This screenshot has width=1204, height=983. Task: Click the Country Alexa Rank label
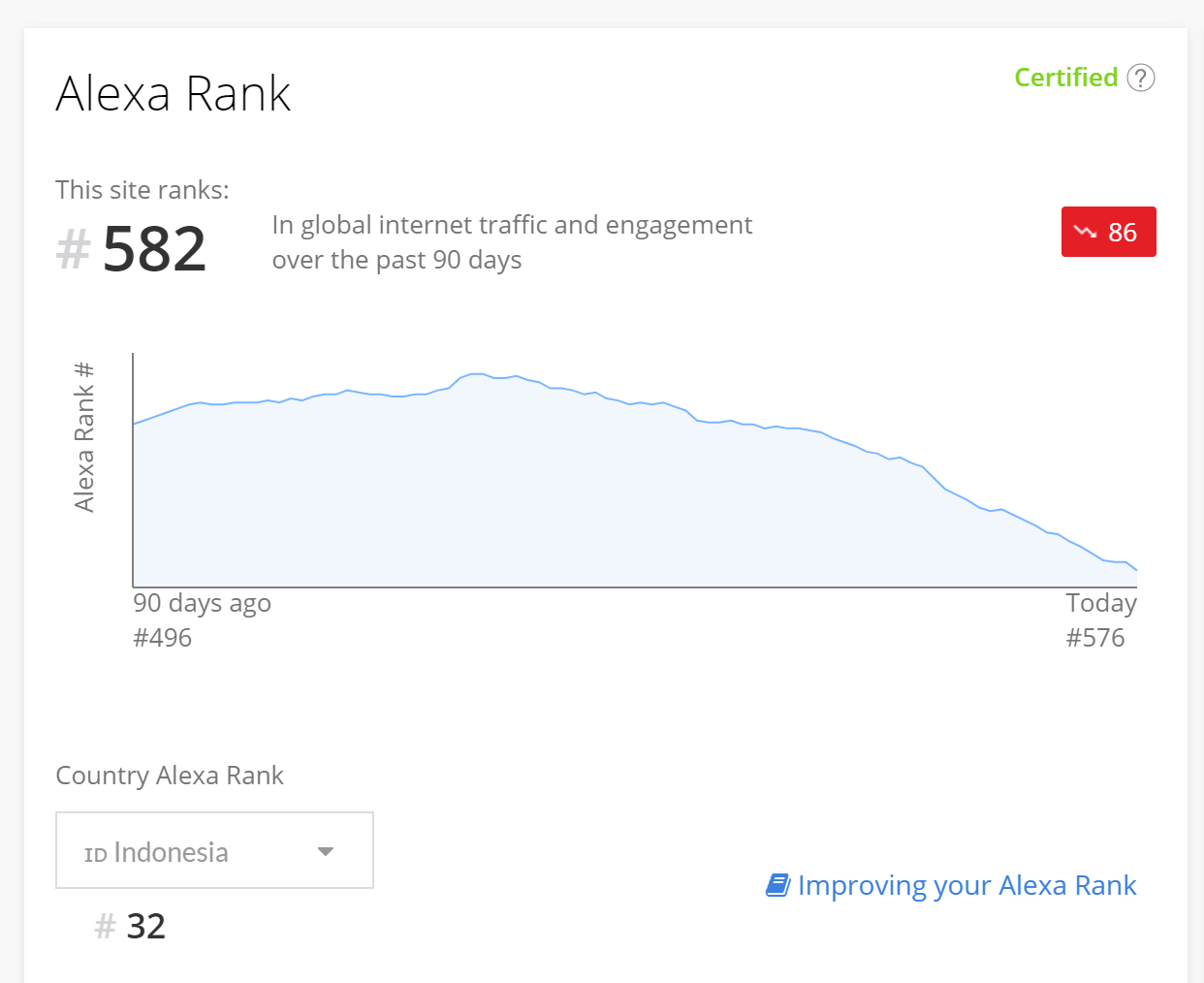170,776
